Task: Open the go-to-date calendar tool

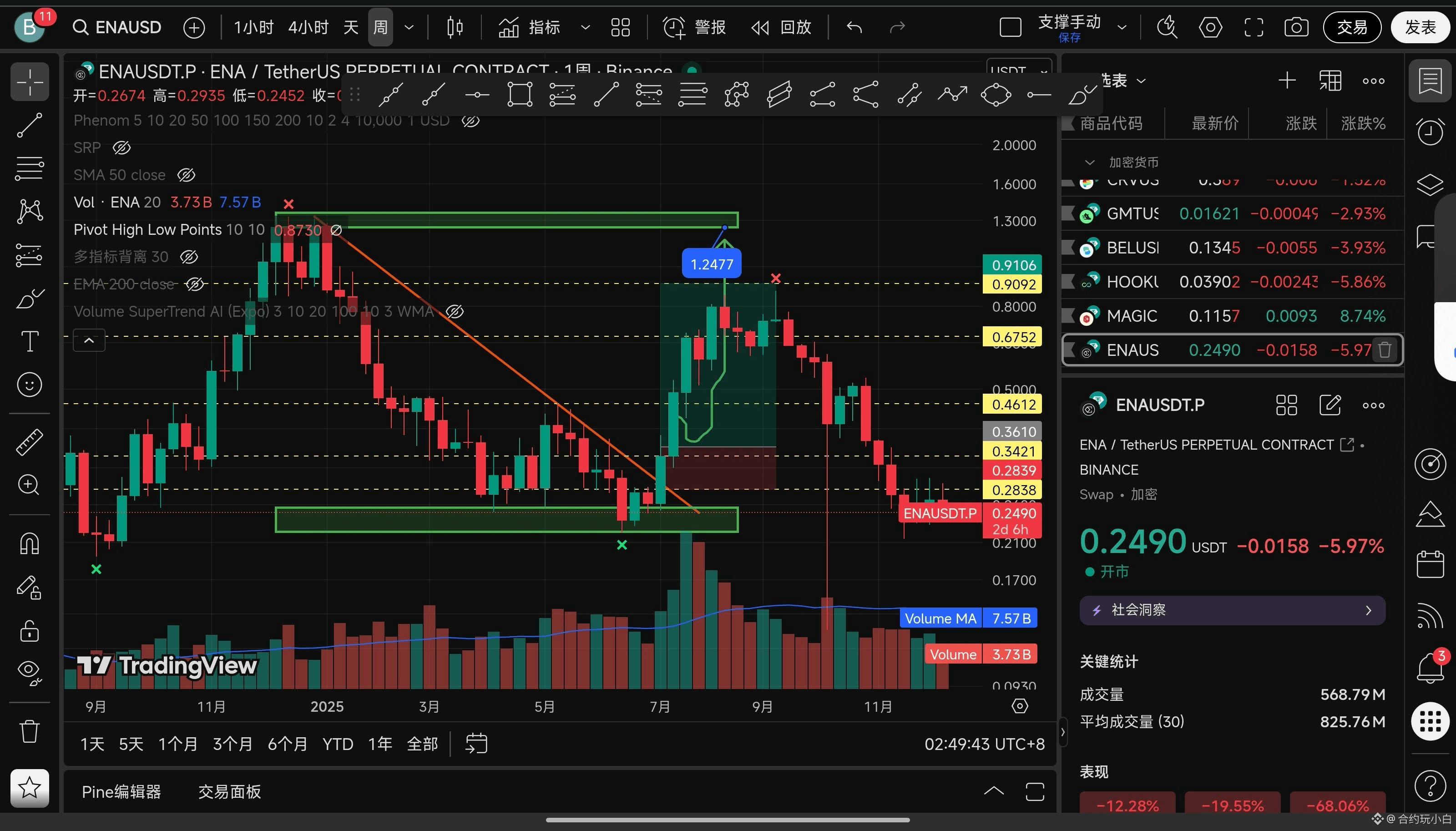Action: click(x=476, y=744)
